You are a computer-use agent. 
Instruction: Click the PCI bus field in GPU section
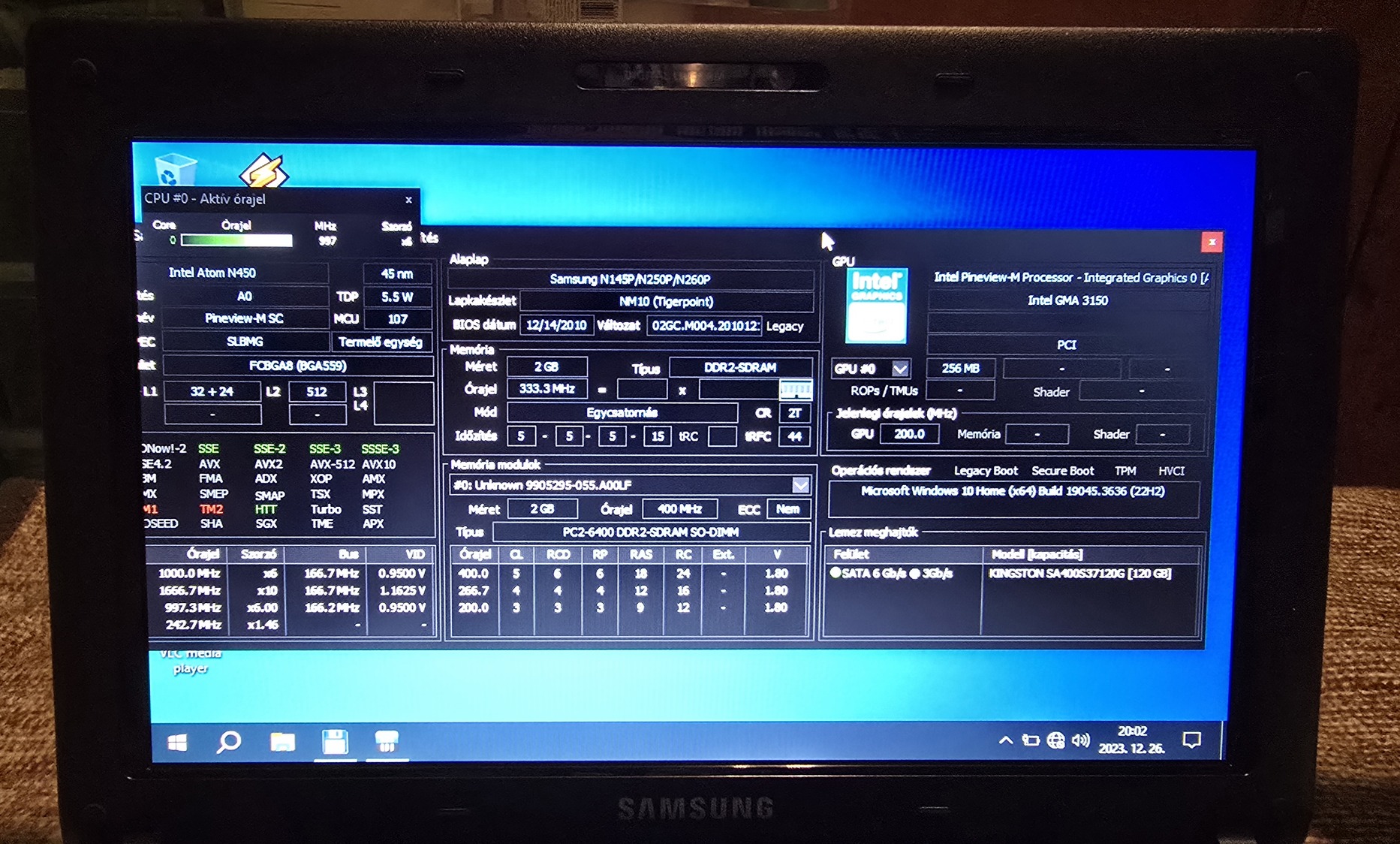1067,345
